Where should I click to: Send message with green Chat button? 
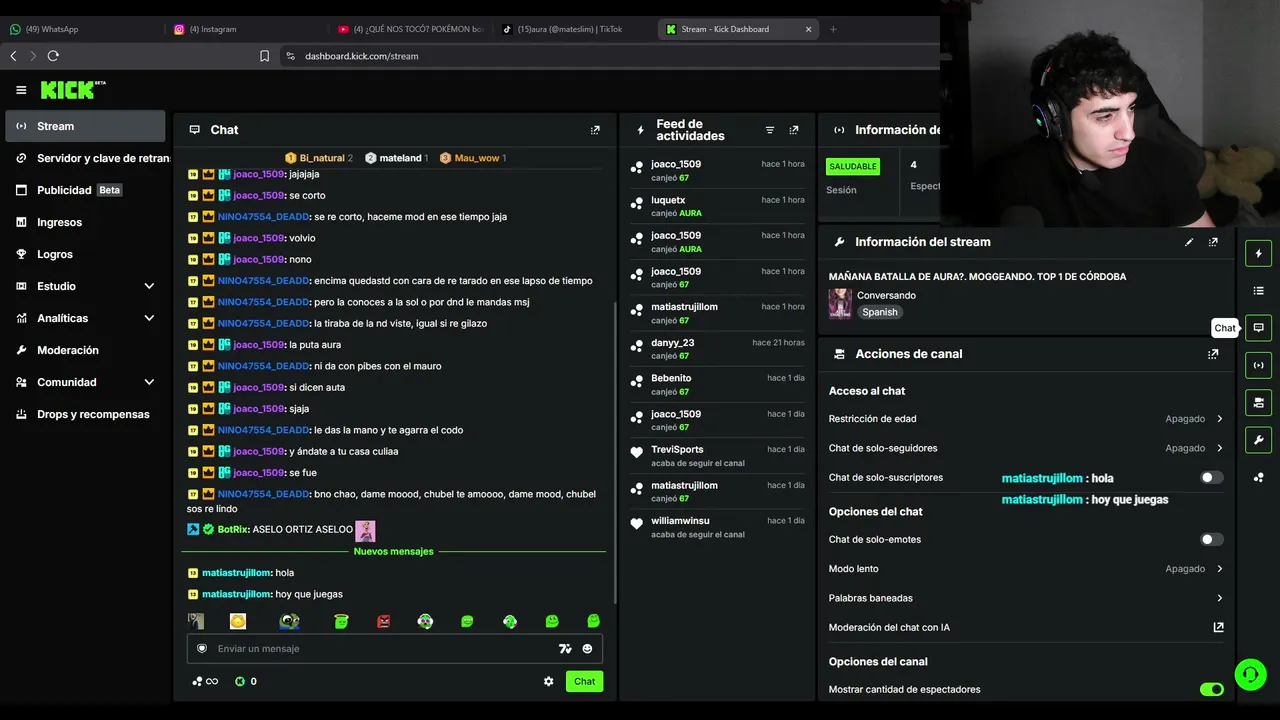(584, 681)
